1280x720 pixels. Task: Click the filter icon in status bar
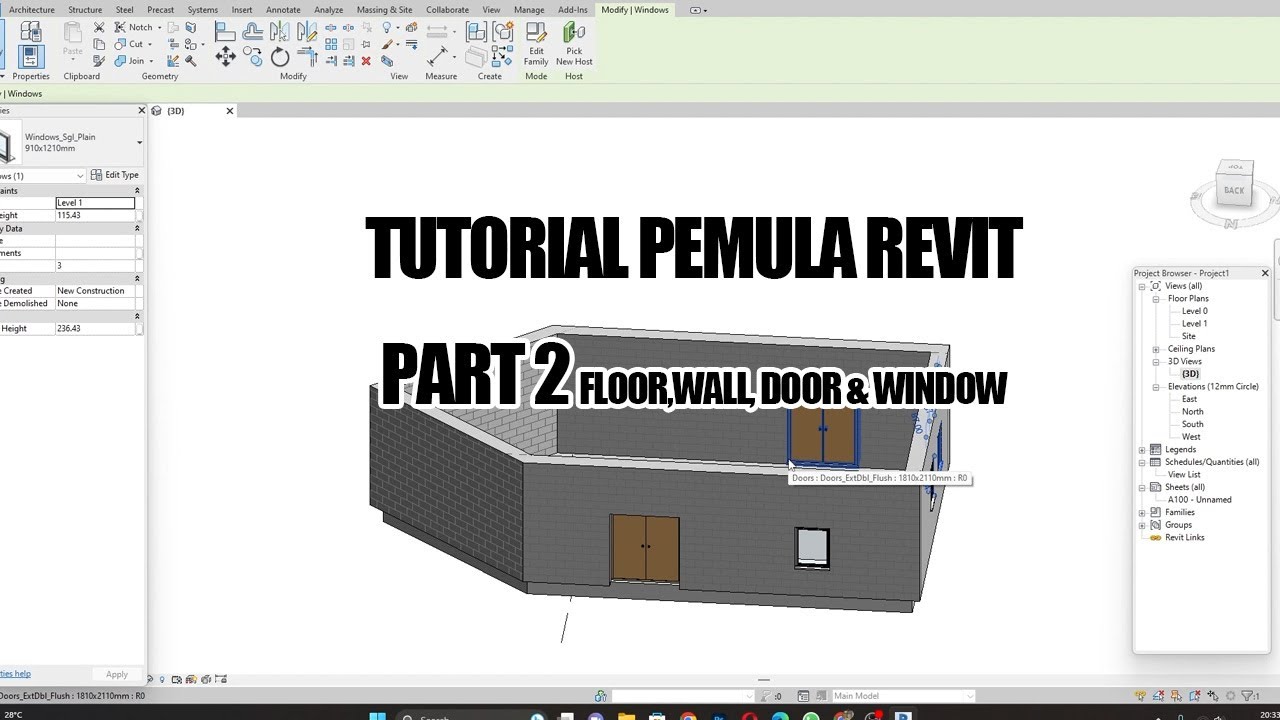coord(1249,696)
